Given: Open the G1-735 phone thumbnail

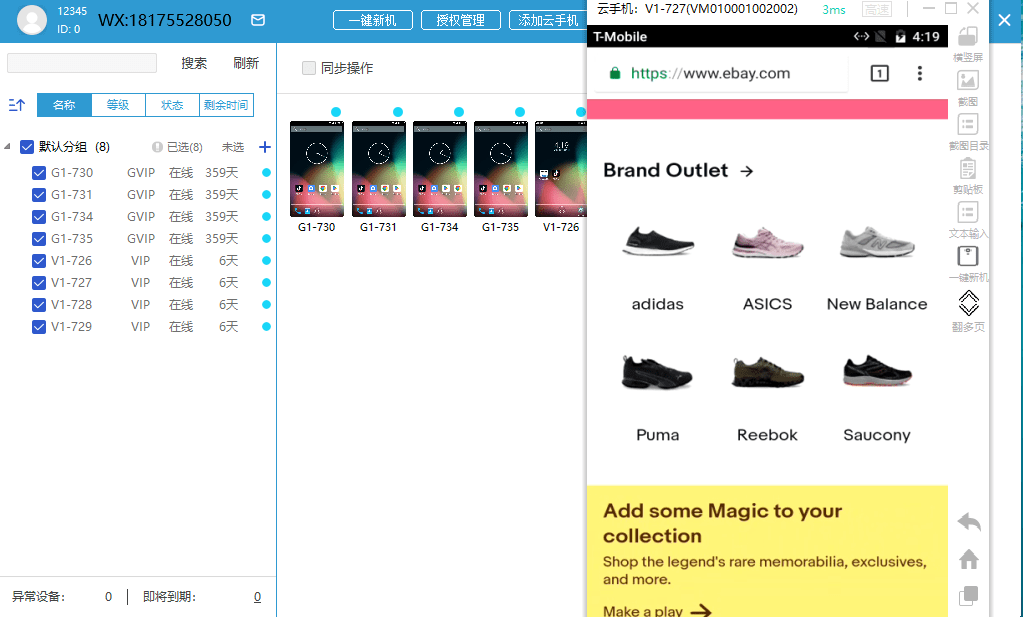Looking at the screenshot, I should click(x=501, y=169).
